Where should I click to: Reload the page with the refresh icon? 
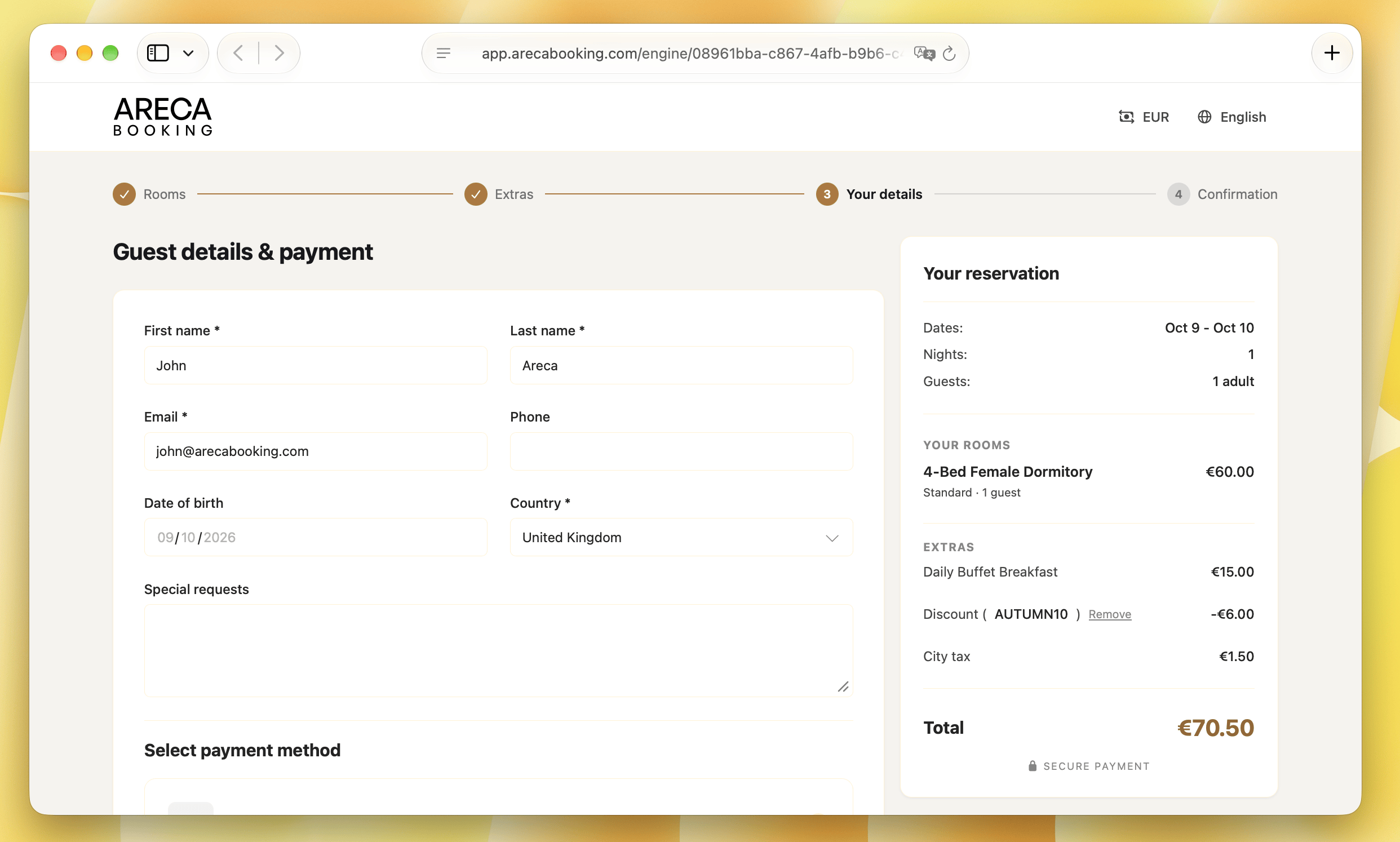(x=949, y=54)
